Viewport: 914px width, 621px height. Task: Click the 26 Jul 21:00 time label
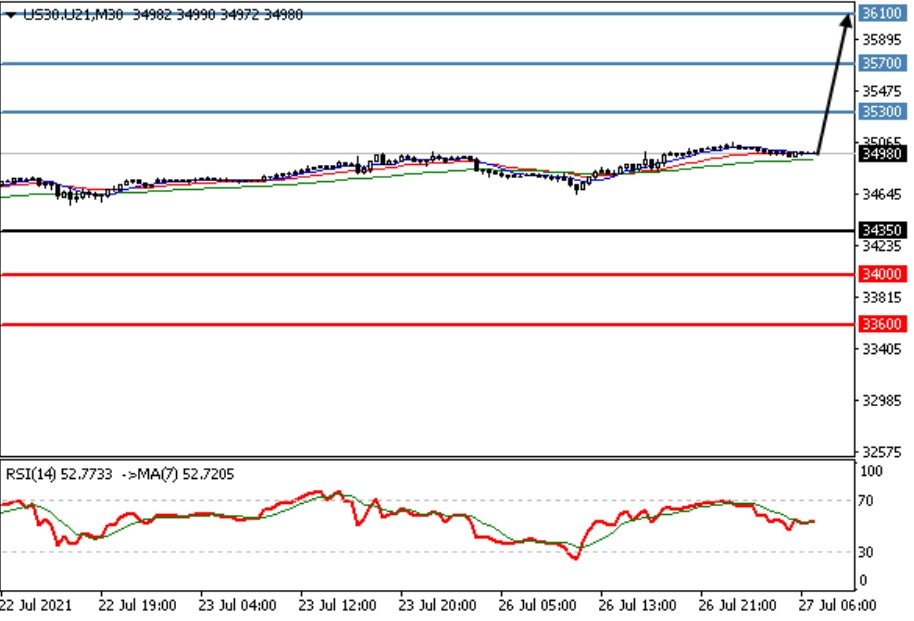[x=738, y=605]
